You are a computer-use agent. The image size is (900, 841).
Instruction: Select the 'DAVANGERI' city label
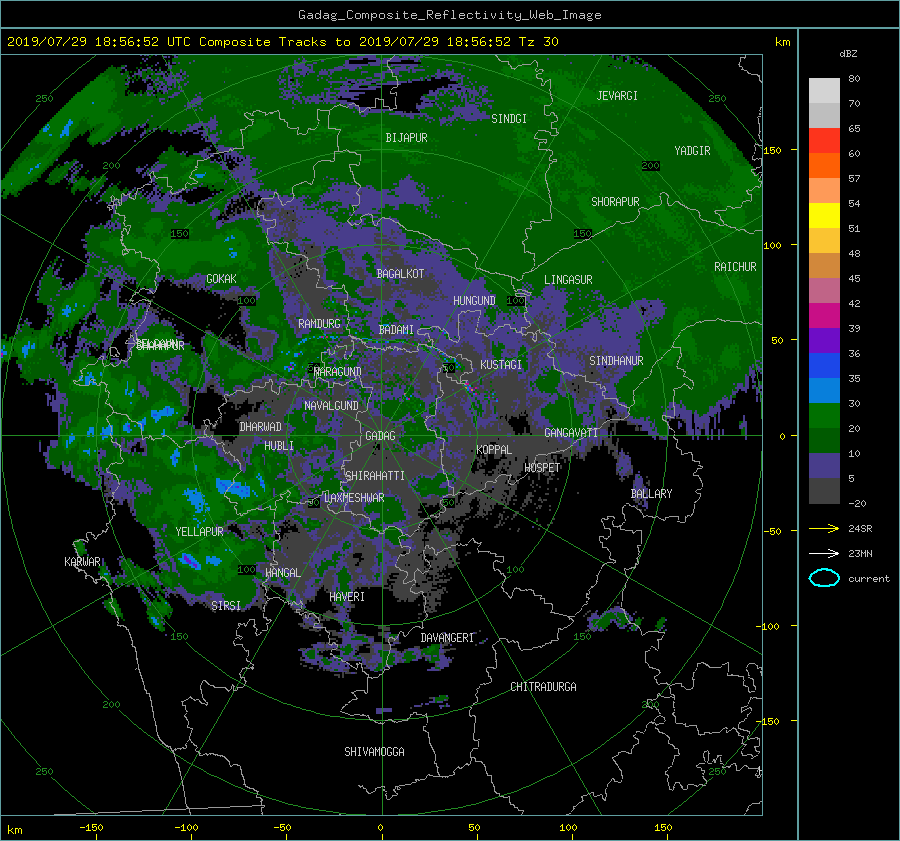(x=447, y=638)
